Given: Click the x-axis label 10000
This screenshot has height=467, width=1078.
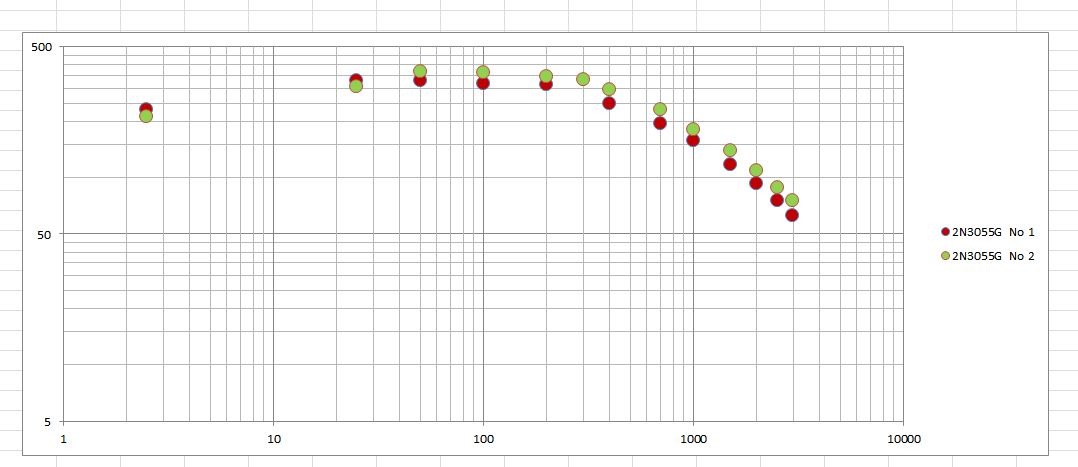Looking at the screenshot, I should (x=903, y=439).
